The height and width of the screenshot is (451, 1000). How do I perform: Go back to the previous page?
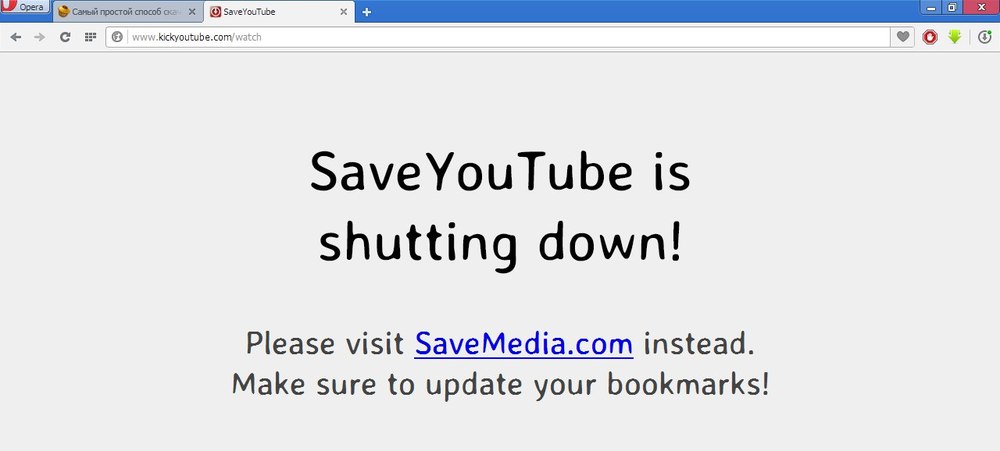[x=16, y=37]
